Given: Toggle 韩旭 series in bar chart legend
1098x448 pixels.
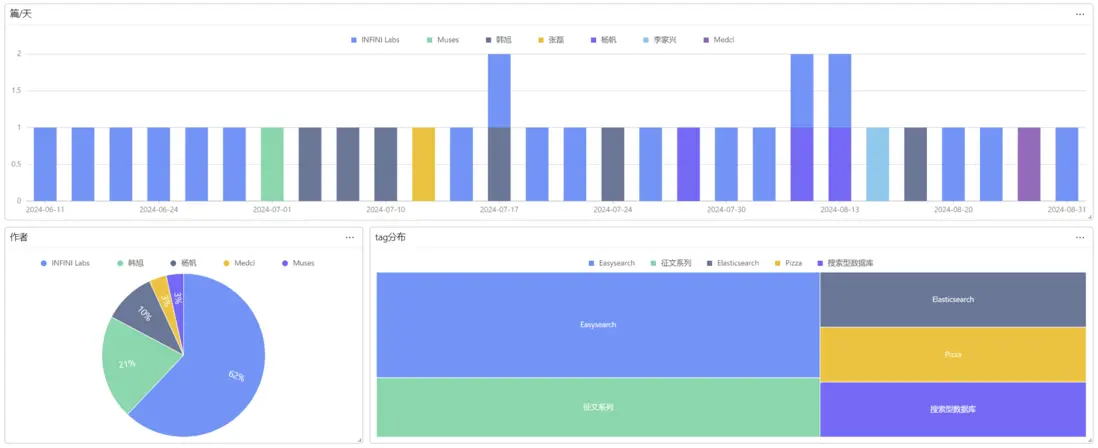Looking at the screenshot, I should tap(498, 40).
